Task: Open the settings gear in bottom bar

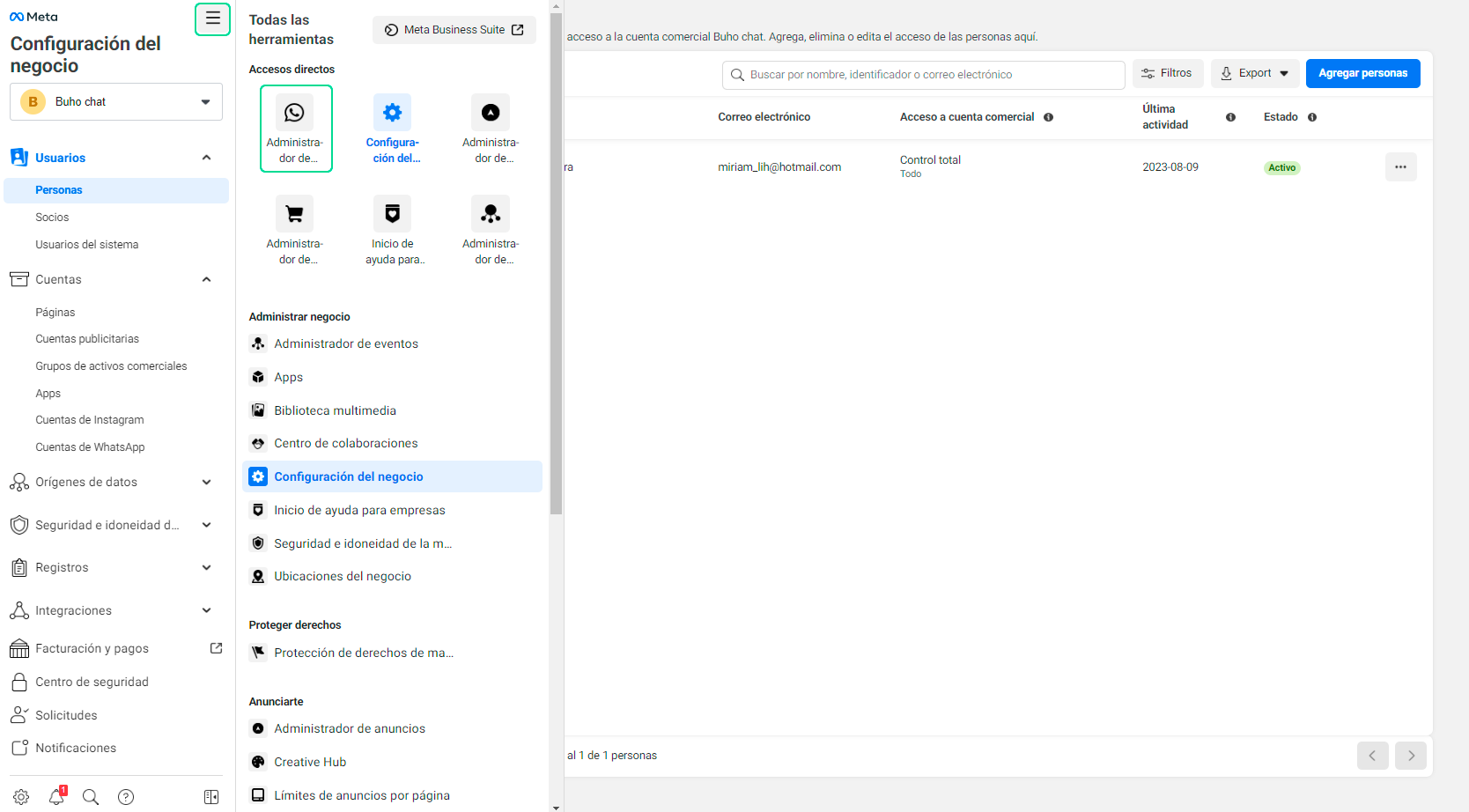Action: pos(21,797)
